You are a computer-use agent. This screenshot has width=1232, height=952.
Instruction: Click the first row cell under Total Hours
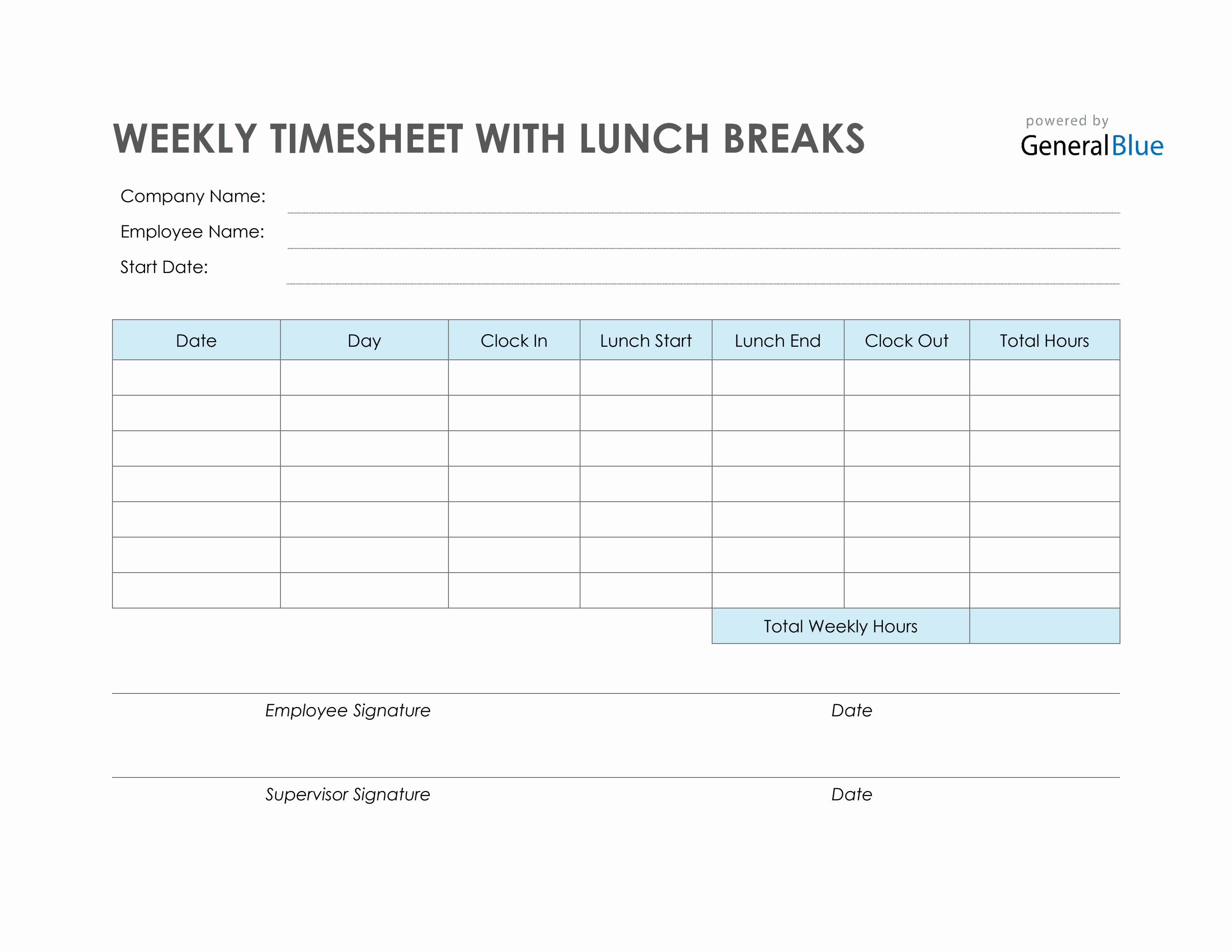pos(1044,378)
